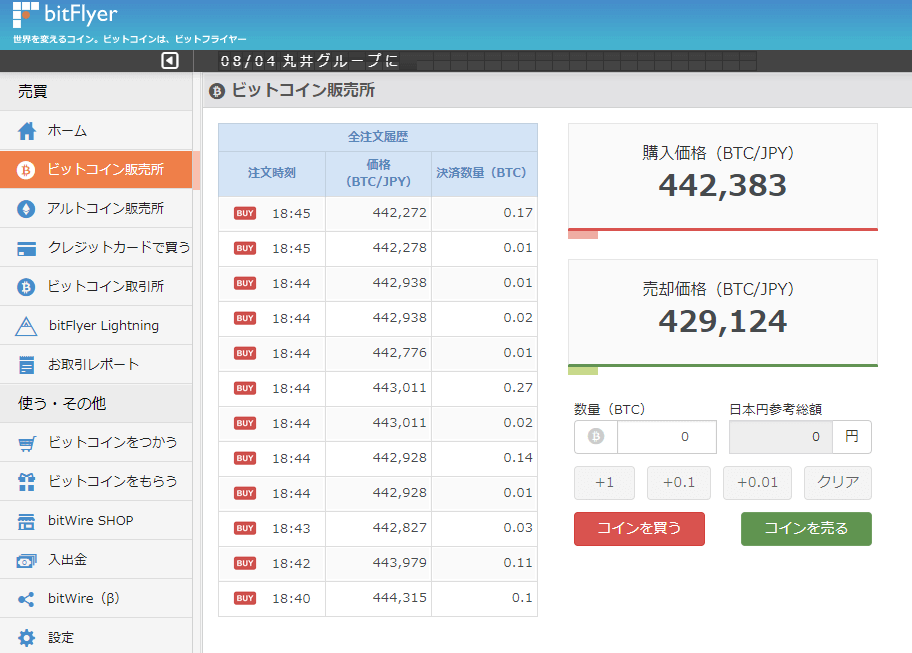Open ビットコイン取引所 page

96,286
